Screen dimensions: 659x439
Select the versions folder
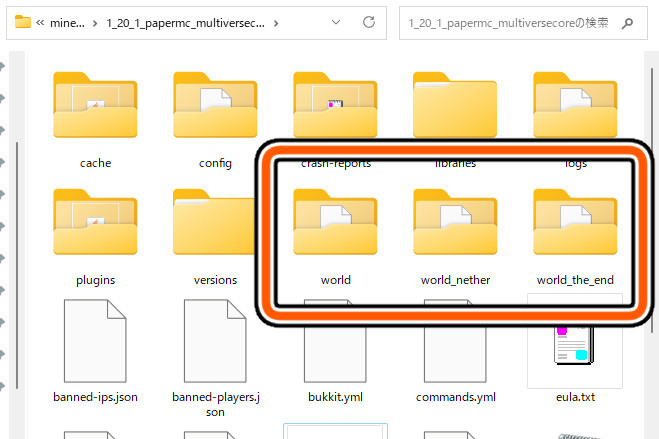tap(215, 223)
